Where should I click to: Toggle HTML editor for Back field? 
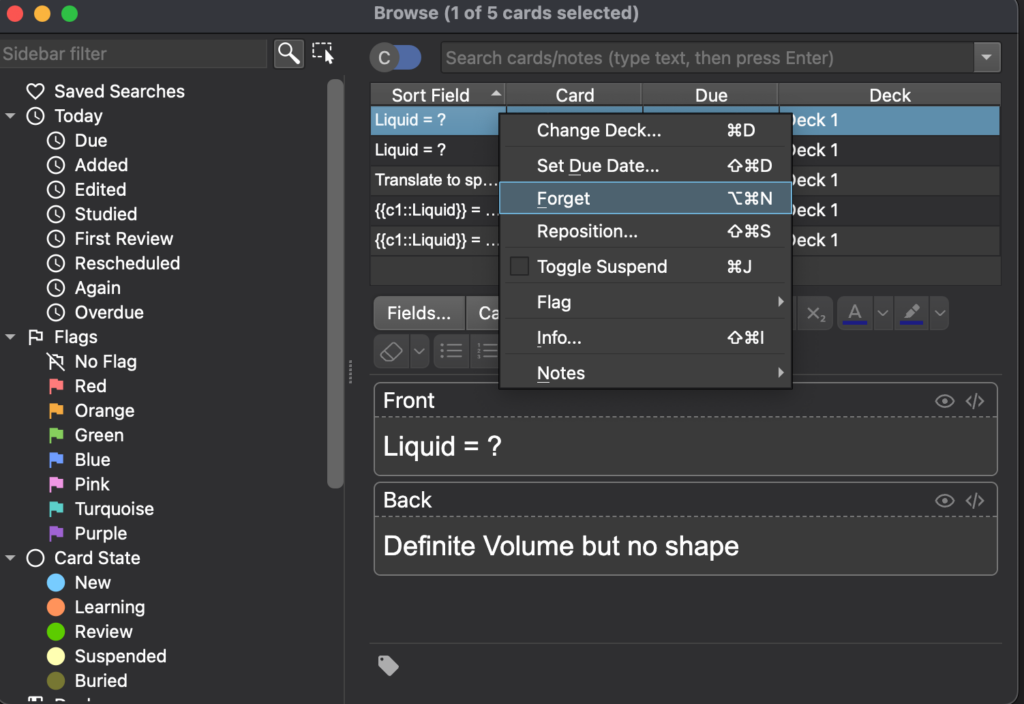974,501
